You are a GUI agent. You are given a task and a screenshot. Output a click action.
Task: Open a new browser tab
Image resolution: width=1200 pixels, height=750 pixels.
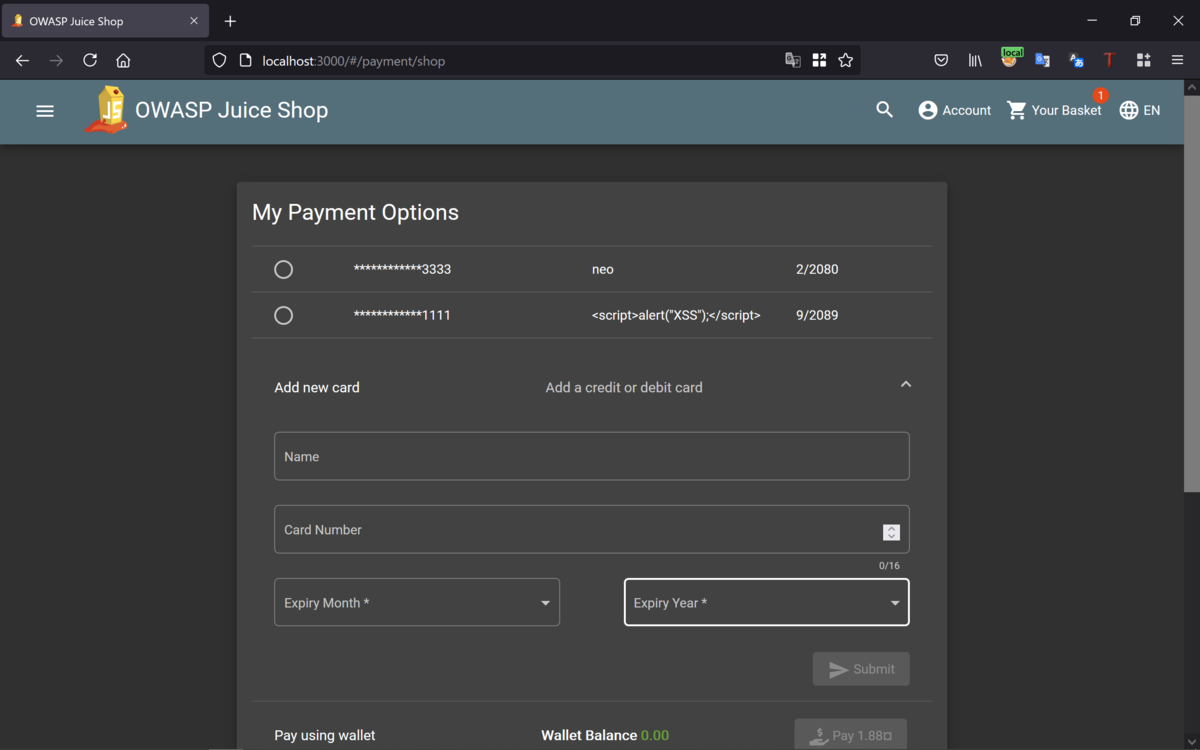[230, 21]
